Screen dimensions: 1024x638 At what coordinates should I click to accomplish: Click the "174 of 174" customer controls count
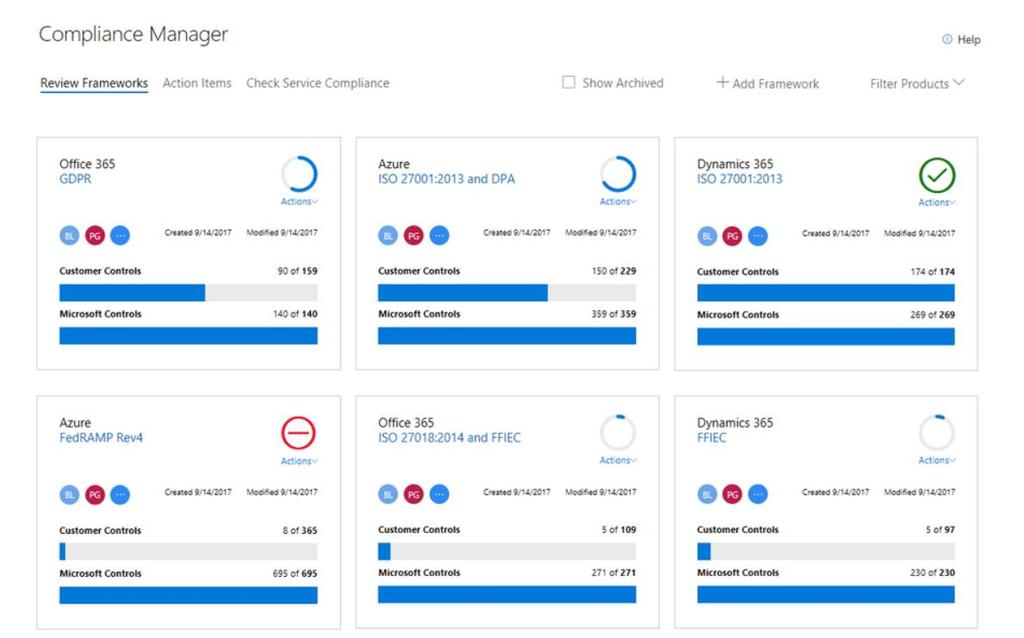(933, 272)
